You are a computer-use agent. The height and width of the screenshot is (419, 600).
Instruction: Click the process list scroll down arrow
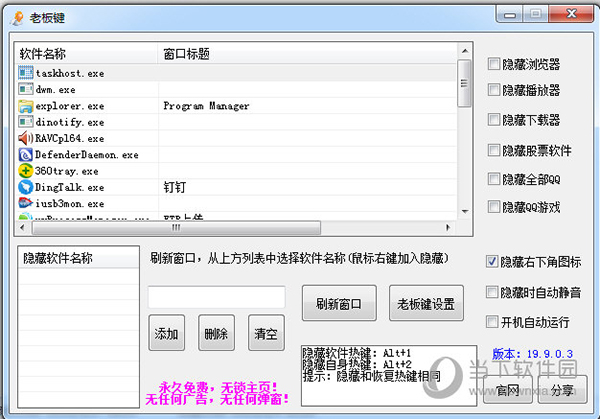click(x=465, y=212)
